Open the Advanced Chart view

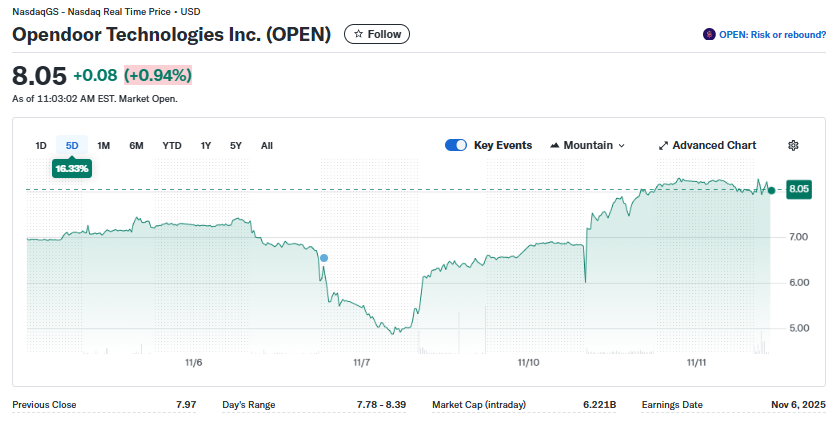pos(713,145)
